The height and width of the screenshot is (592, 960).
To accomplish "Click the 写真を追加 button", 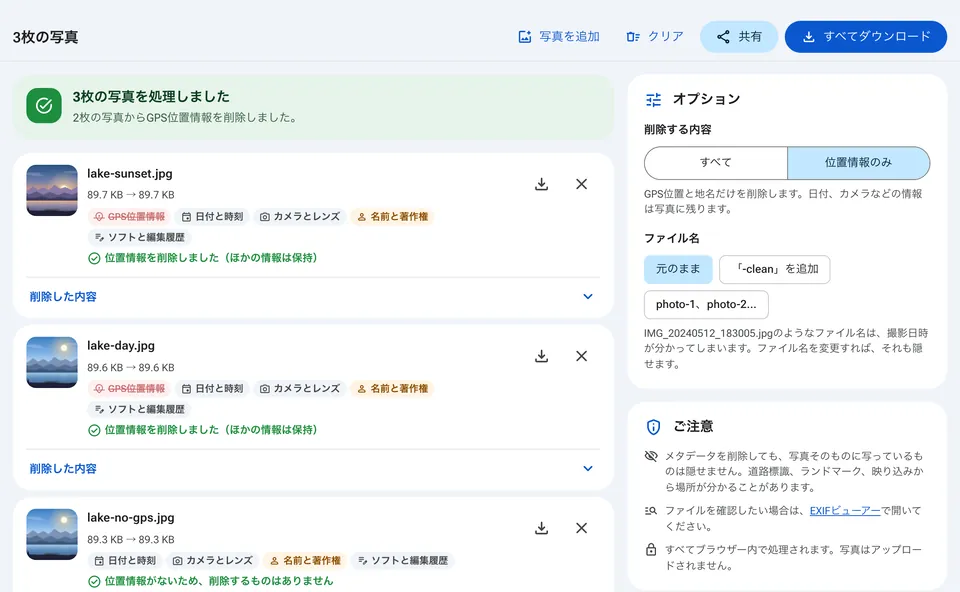I will 558,37.
